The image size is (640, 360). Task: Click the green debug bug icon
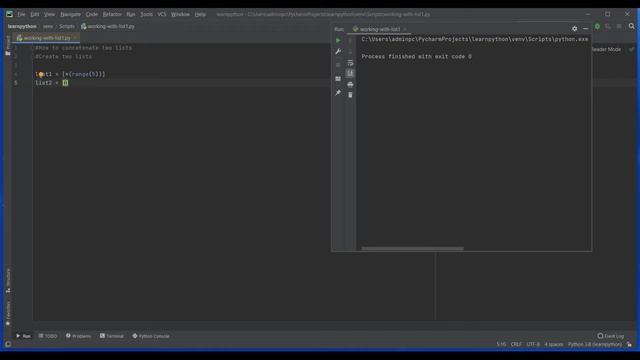coord(597,27)
